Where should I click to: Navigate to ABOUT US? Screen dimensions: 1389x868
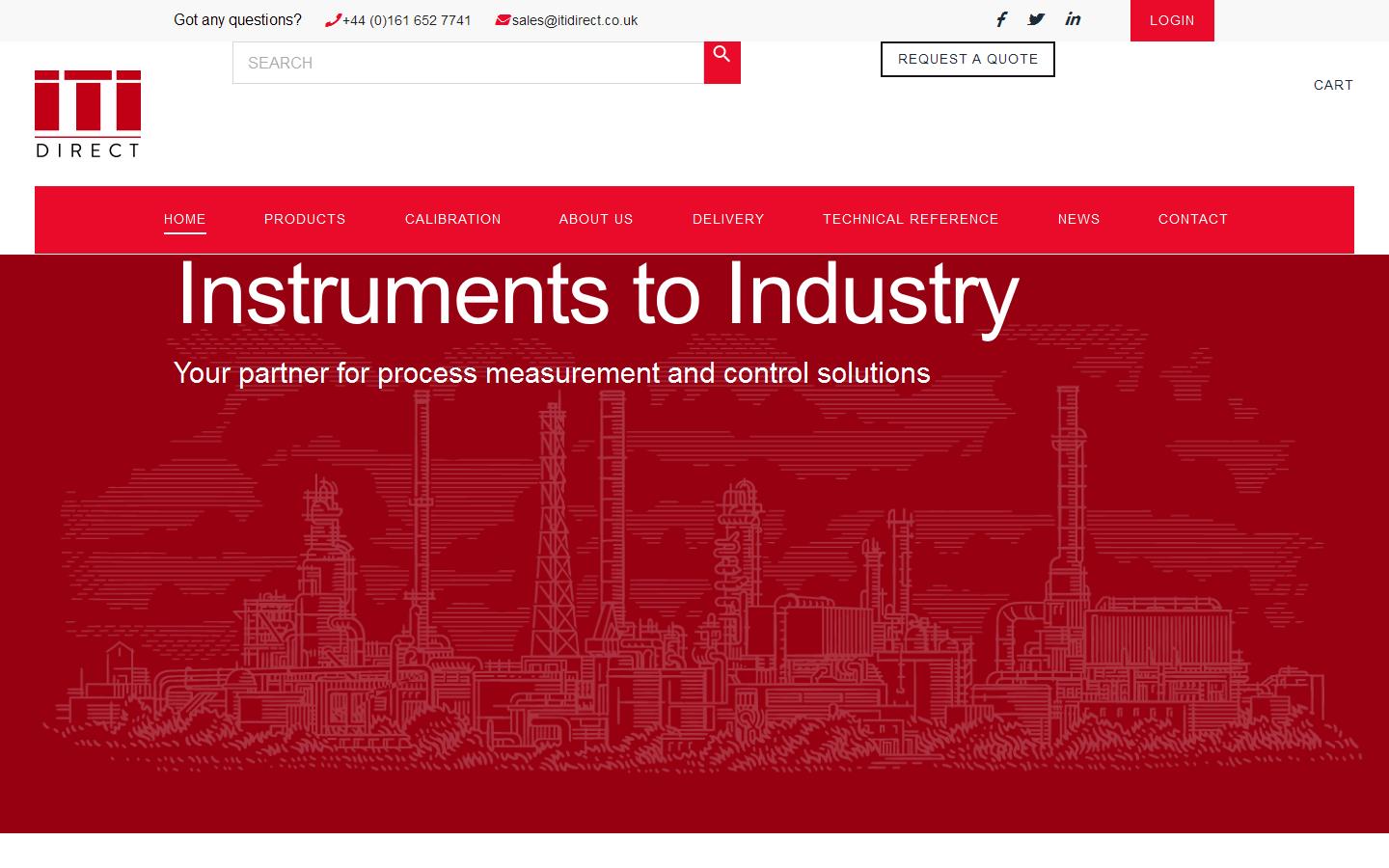pyautogui.click(x=595, y=219)
